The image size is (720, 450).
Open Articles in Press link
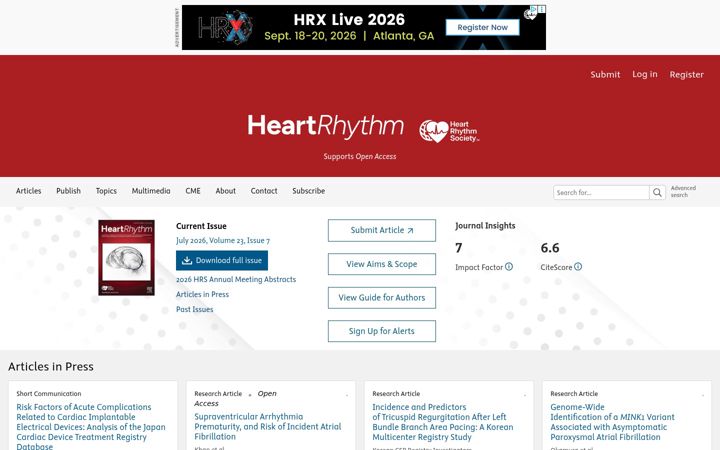[x=202, y=294]
